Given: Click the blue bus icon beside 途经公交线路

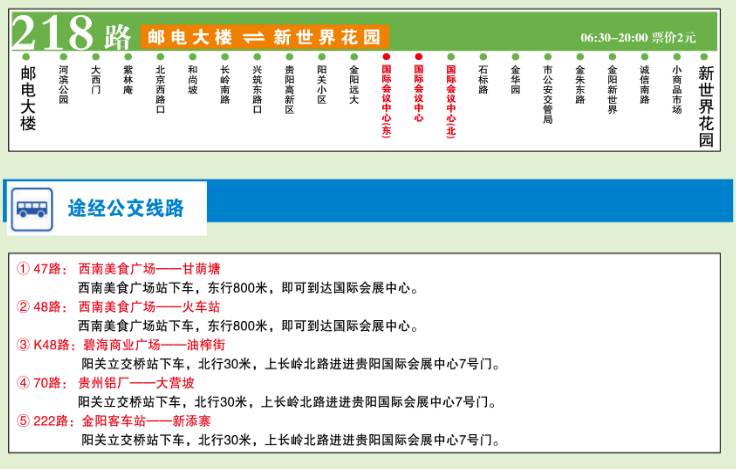Looking at the screenshot, I should [x=32, y=209].
